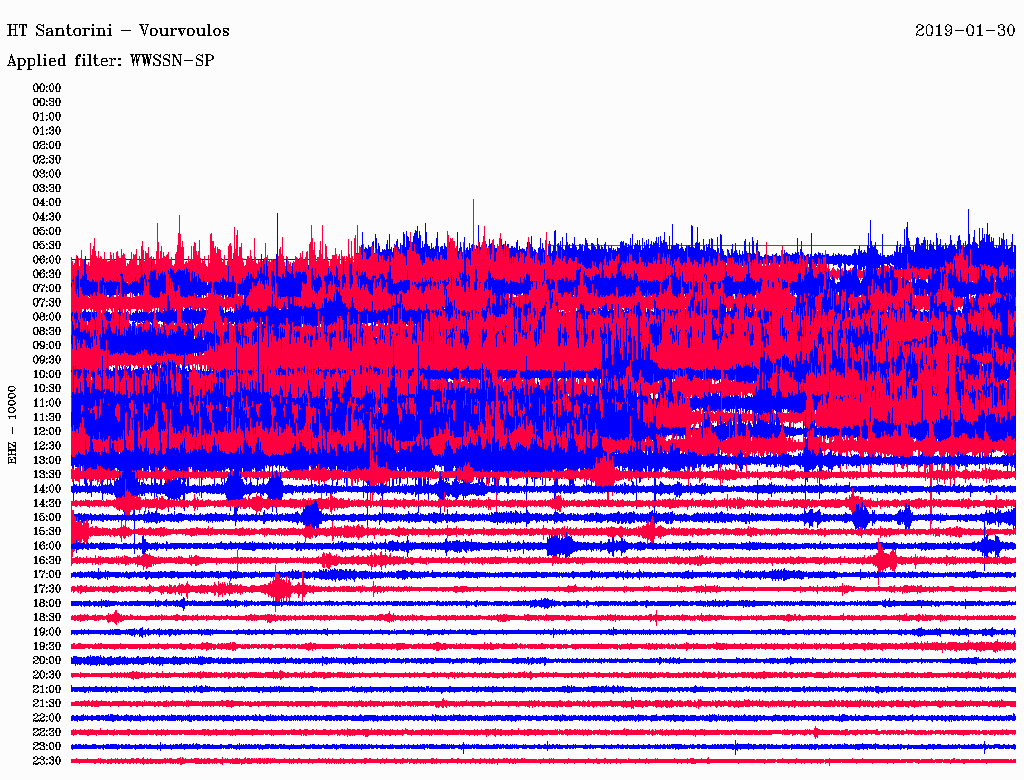Click the 03:30 time label
The image size is (1024, 780).
click(x=47, y=188)
